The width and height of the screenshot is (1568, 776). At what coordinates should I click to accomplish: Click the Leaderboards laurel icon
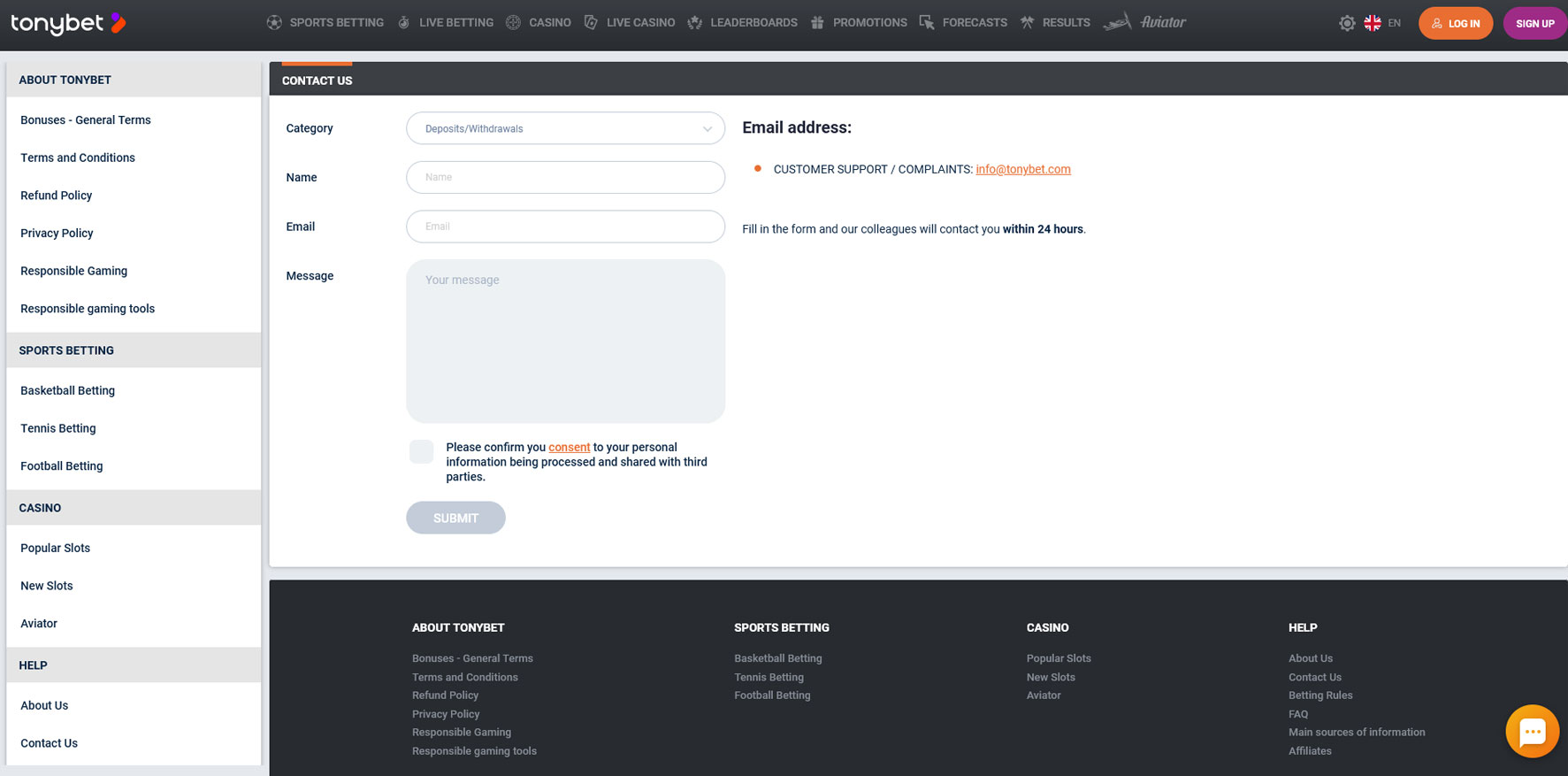[x=695, y=23]
